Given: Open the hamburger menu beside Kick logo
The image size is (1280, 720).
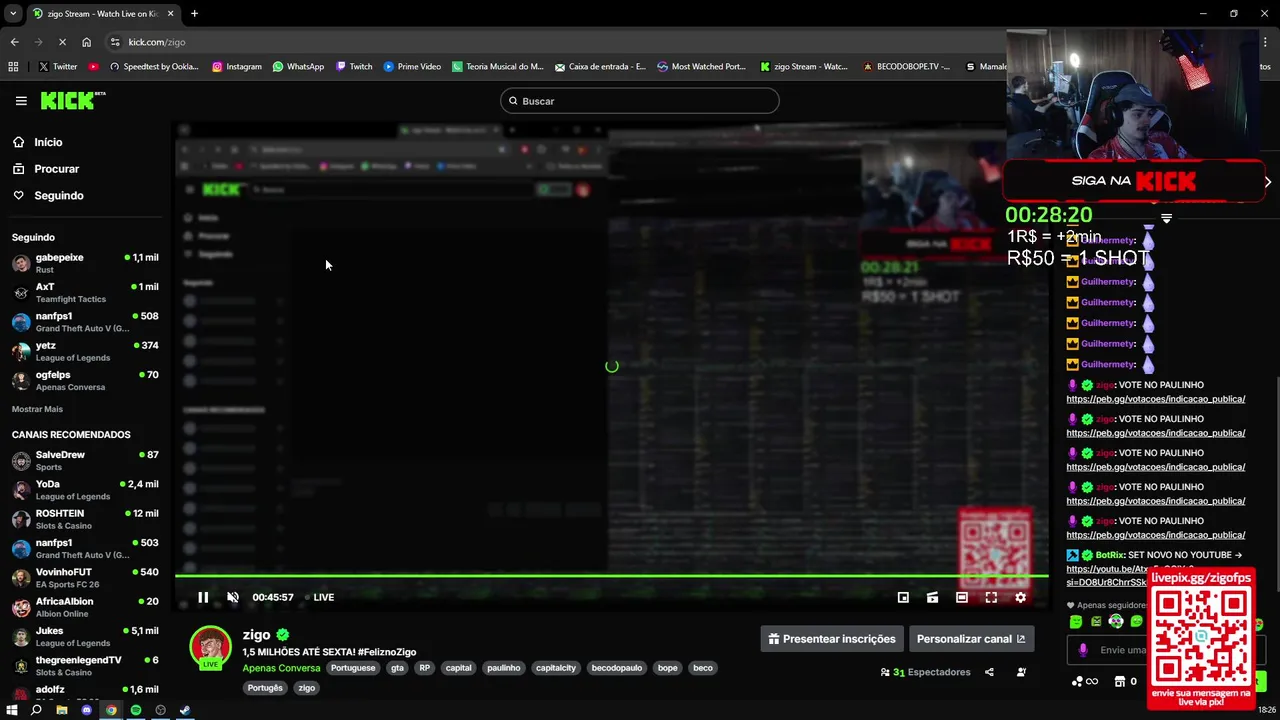Looking at the screenshot, I should 21,100.
